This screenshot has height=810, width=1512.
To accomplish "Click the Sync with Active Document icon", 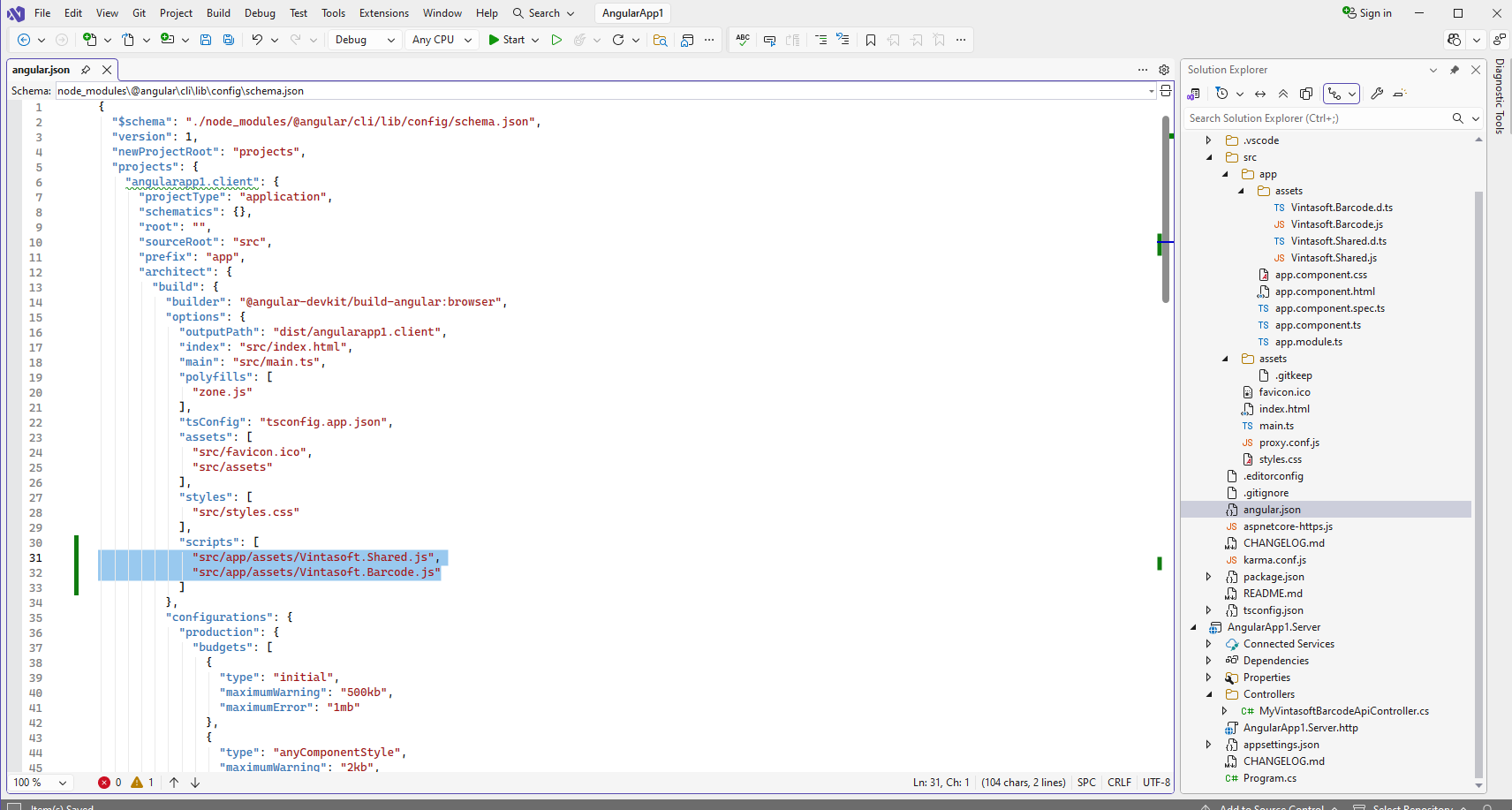I will tap(1260, 94).
